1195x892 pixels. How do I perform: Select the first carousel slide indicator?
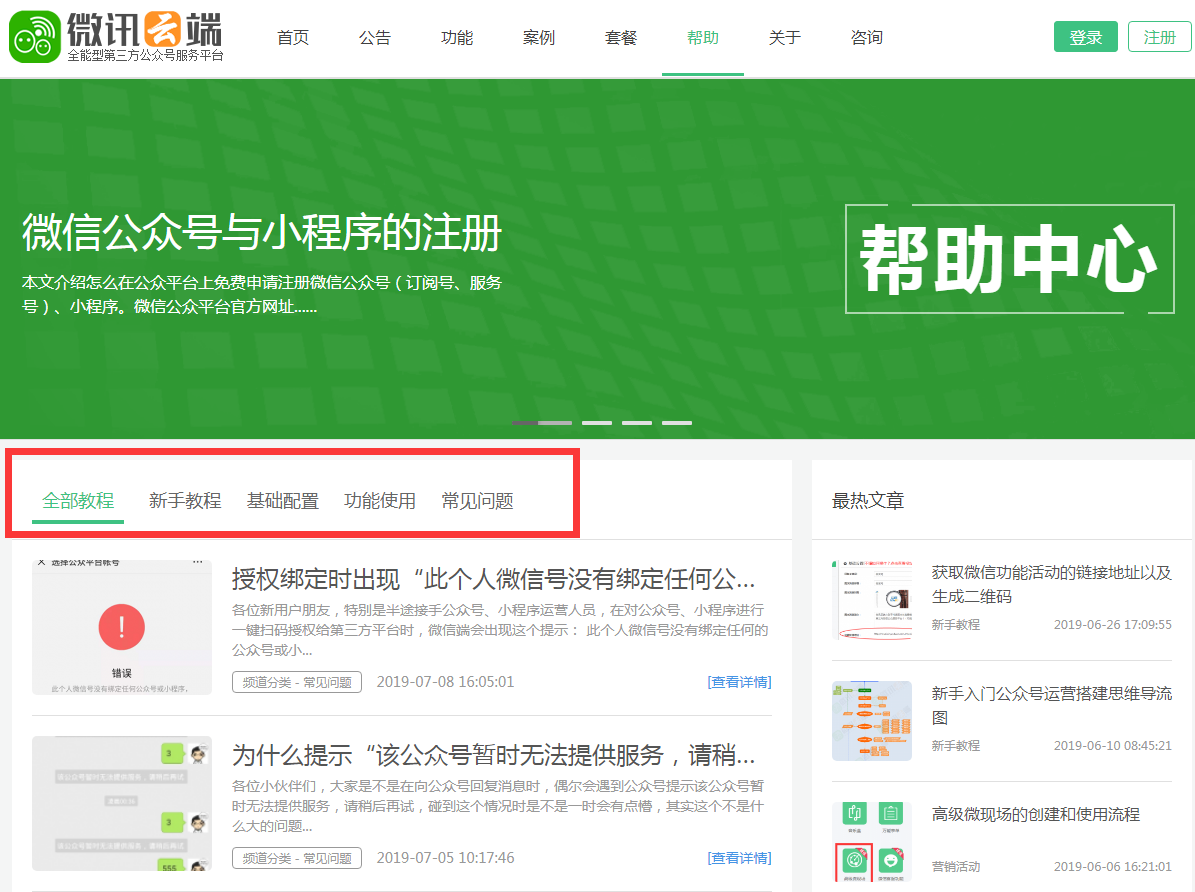coord(541,423)
